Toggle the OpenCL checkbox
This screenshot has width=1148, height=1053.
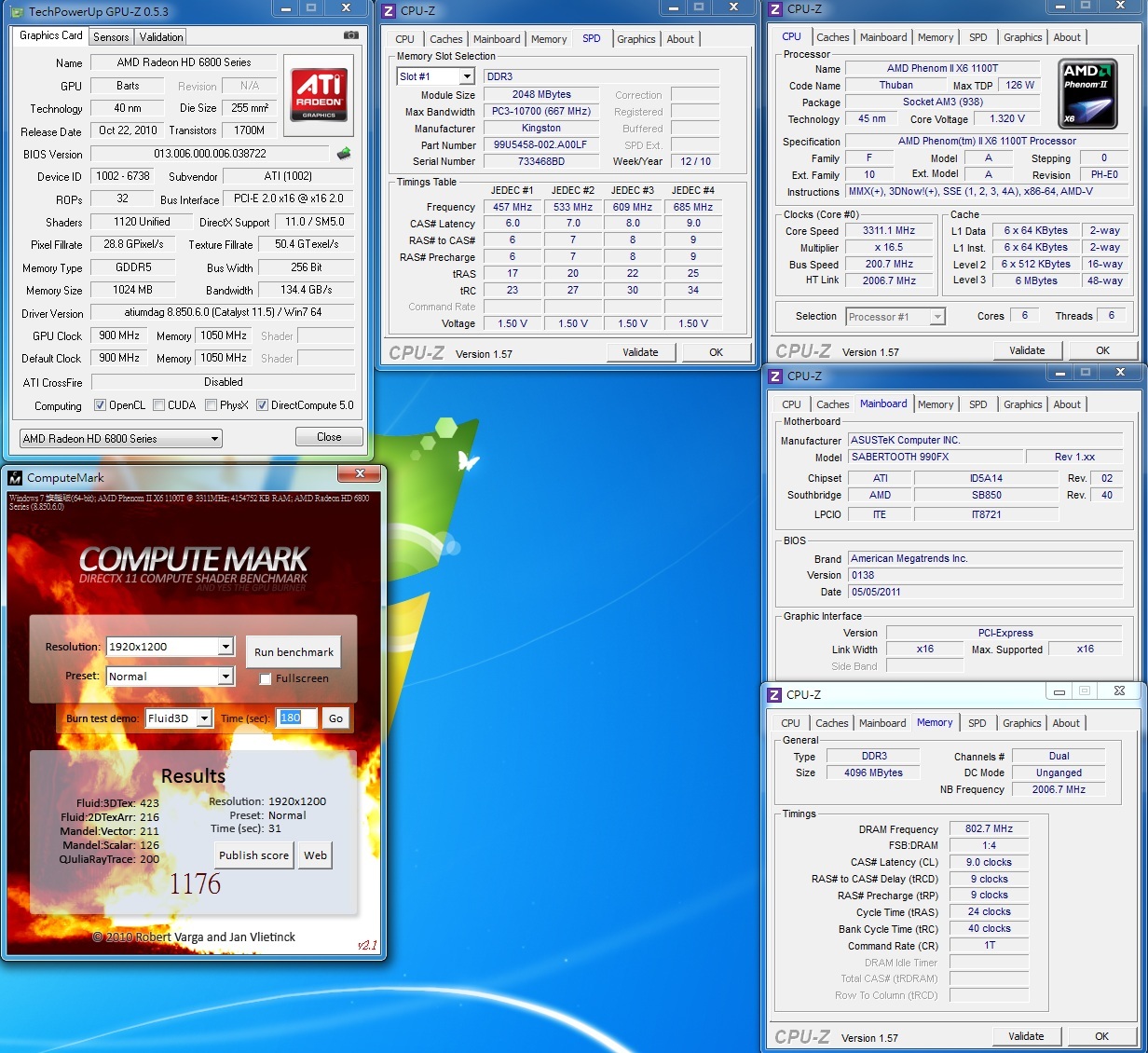[101, 405]
